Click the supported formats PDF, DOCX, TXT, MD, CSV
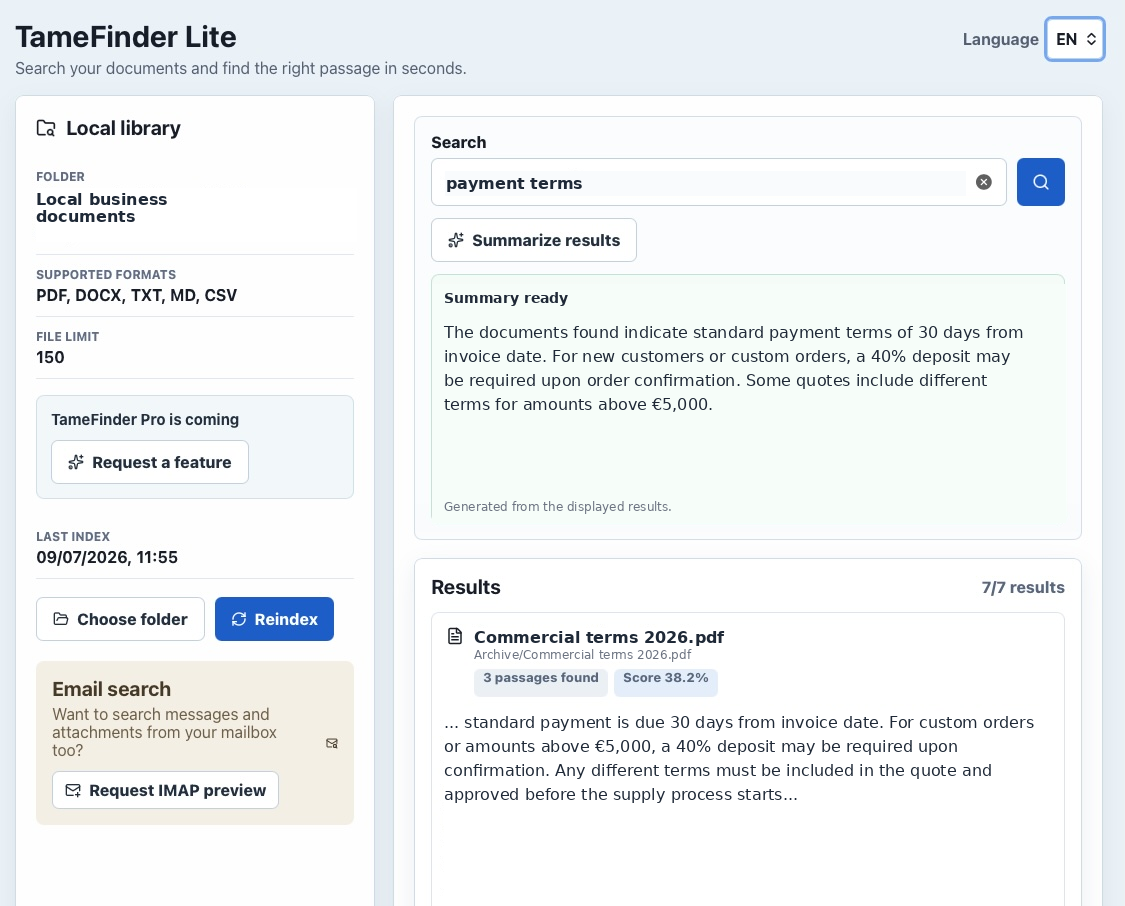 click(136, 296)
